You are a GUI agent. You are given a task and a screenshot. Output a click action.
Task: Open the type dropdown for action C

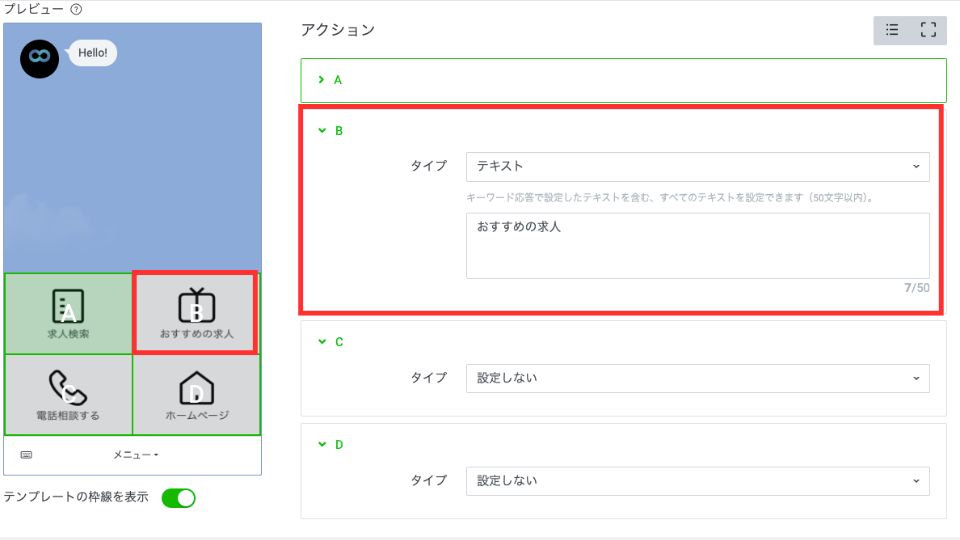click(x=697, y=378)
